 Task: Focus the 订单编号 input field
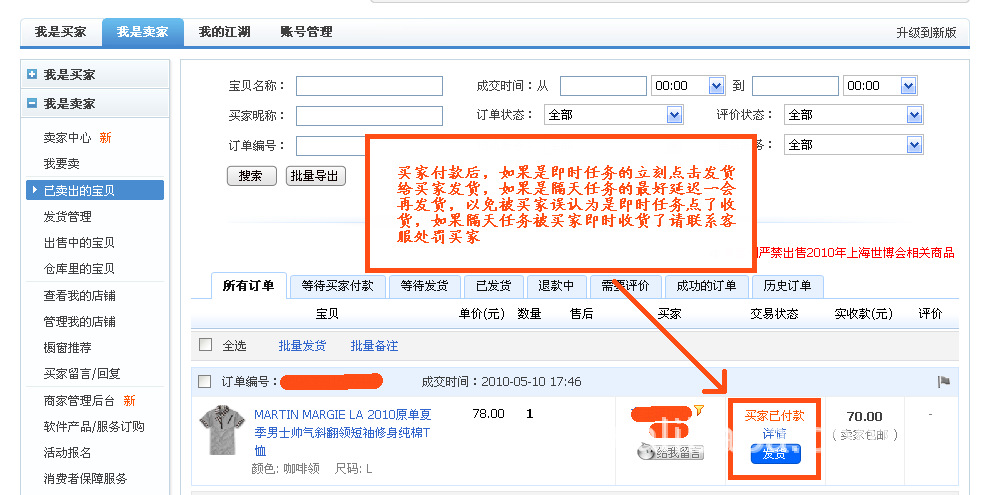(331, 146)
